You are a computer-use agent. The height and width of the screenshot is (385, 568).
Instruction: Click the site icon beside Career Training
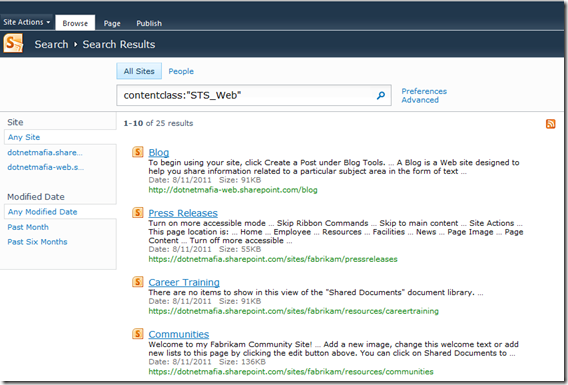(138, 281)
